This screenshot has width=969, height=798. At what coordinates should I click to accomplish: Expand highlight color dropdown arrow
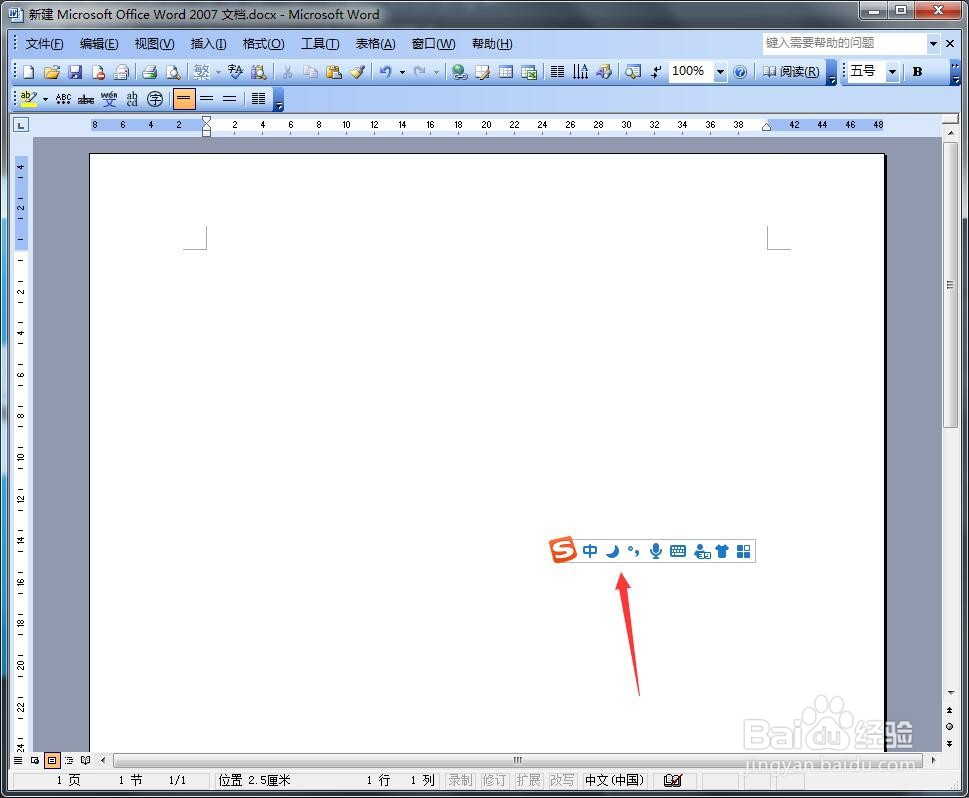tap(45, 98)
